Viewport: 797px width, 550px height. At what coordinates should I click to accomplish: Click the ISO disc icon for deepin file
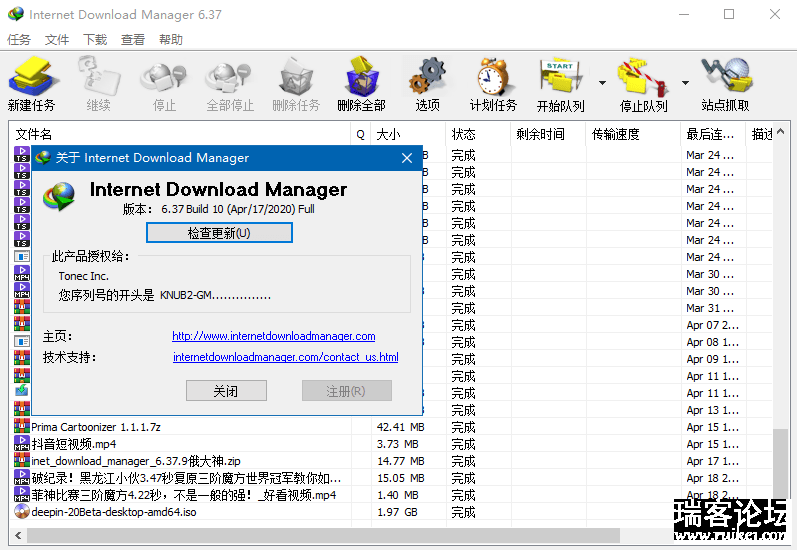(x=22, y=511)
